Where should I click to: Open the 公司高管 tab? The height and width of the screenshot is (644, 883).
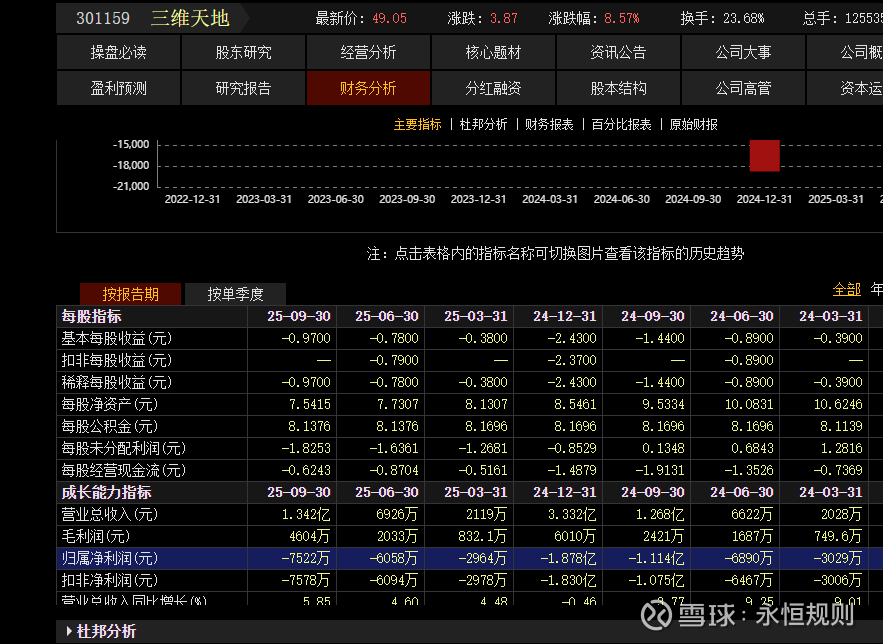coord(743,88)
